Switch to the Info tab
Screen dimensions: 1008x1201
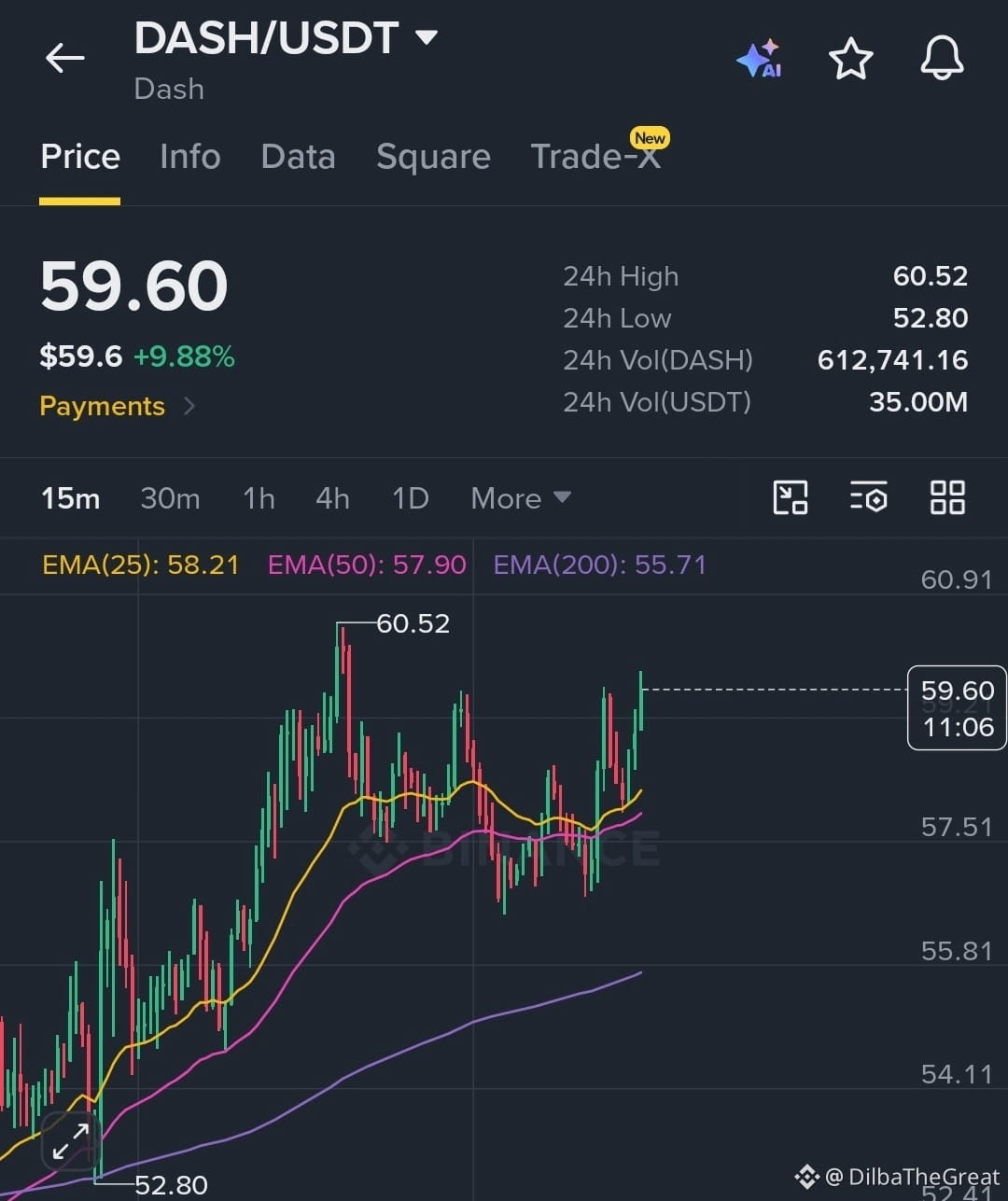(x=190, y=157)
